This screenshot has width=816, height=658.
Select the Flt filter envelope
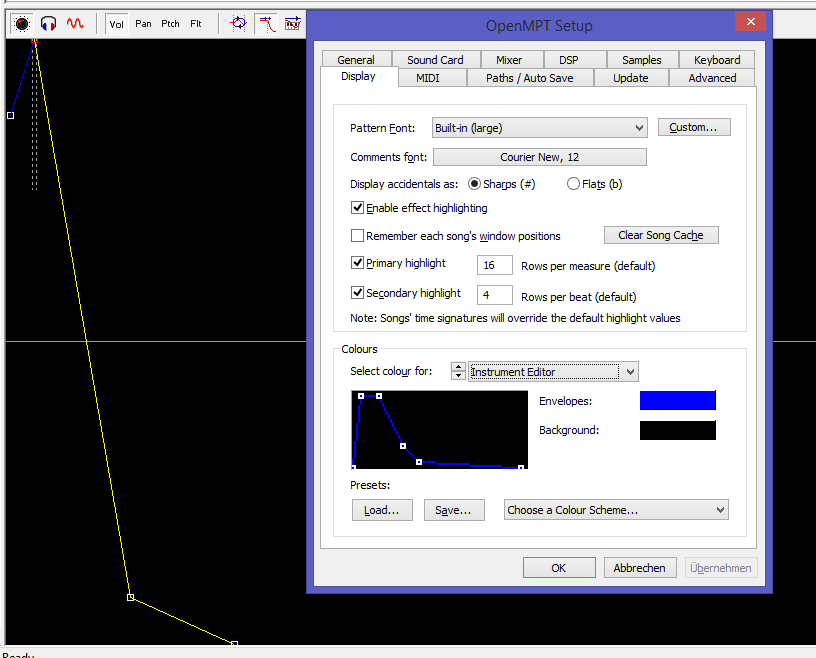[196, 23]
